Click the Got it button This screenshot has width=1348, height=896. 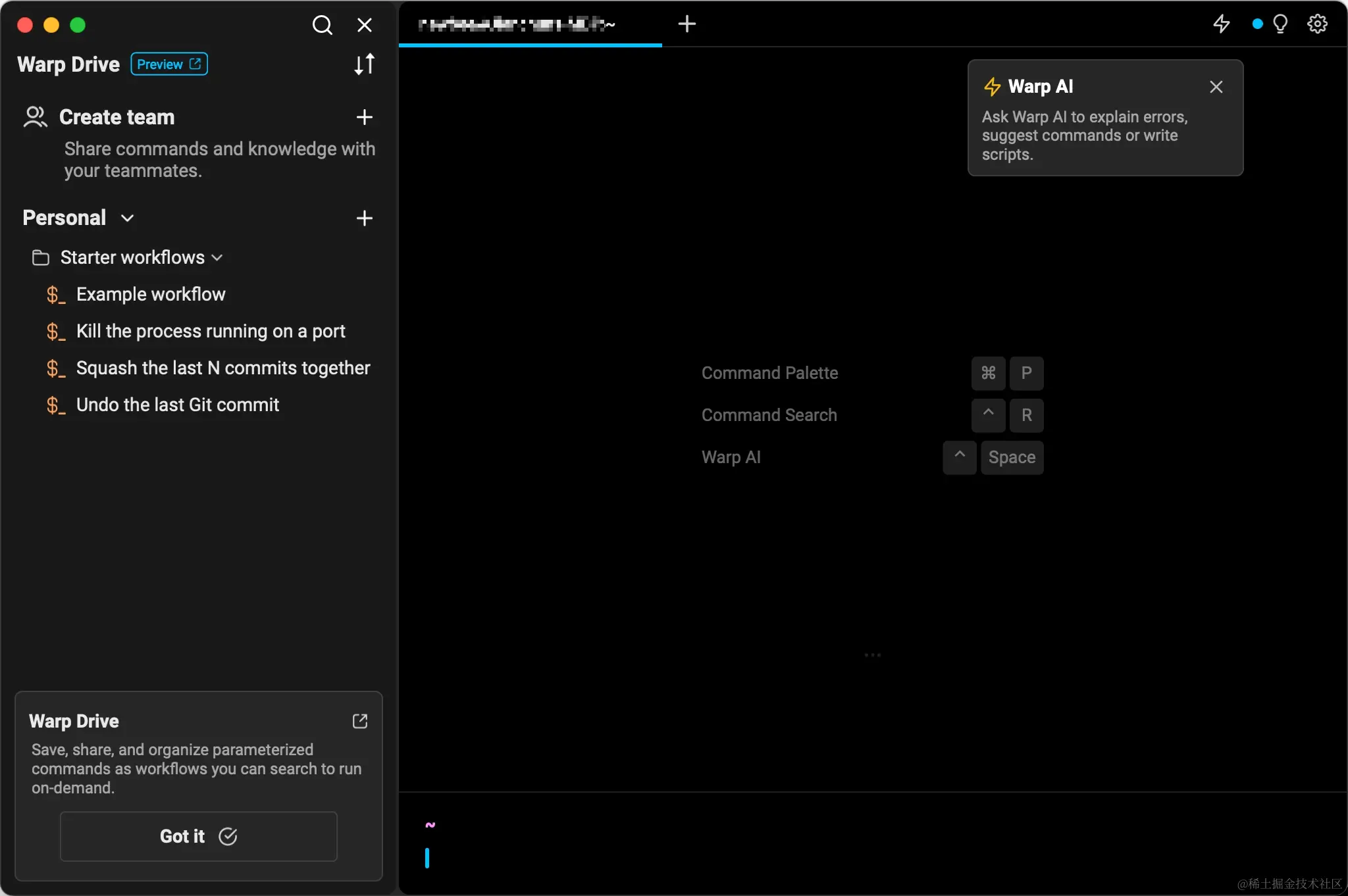pos(198,836)
